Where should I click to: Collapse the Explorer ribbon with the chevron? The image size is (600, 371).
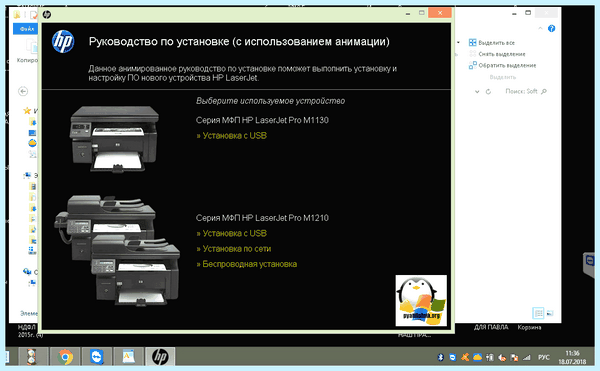click(540, 28)
